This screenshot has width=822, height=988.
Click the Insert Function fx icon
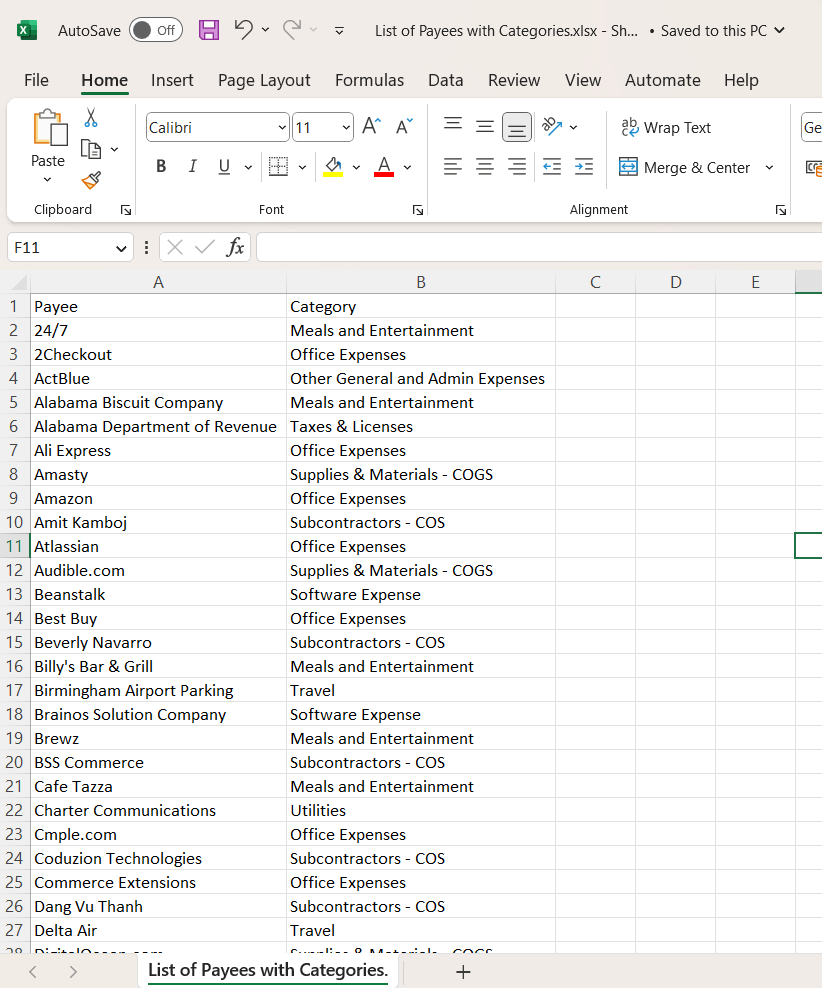point(235,247)
